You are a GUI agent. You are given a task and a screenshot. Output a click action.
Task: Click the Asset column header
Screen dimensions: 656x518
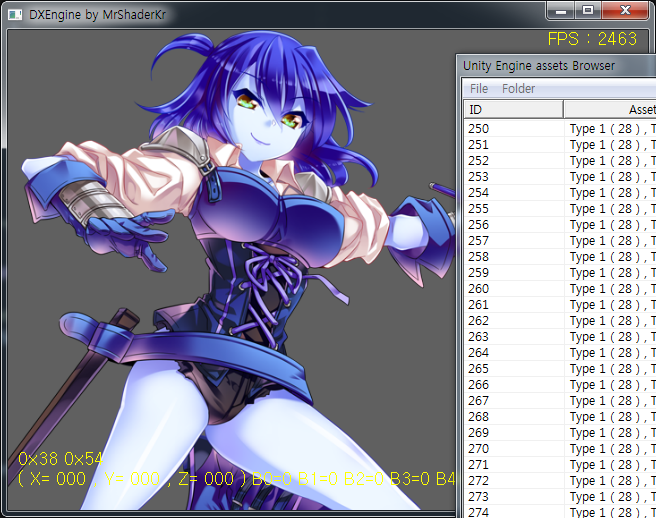tap(610, 110)
